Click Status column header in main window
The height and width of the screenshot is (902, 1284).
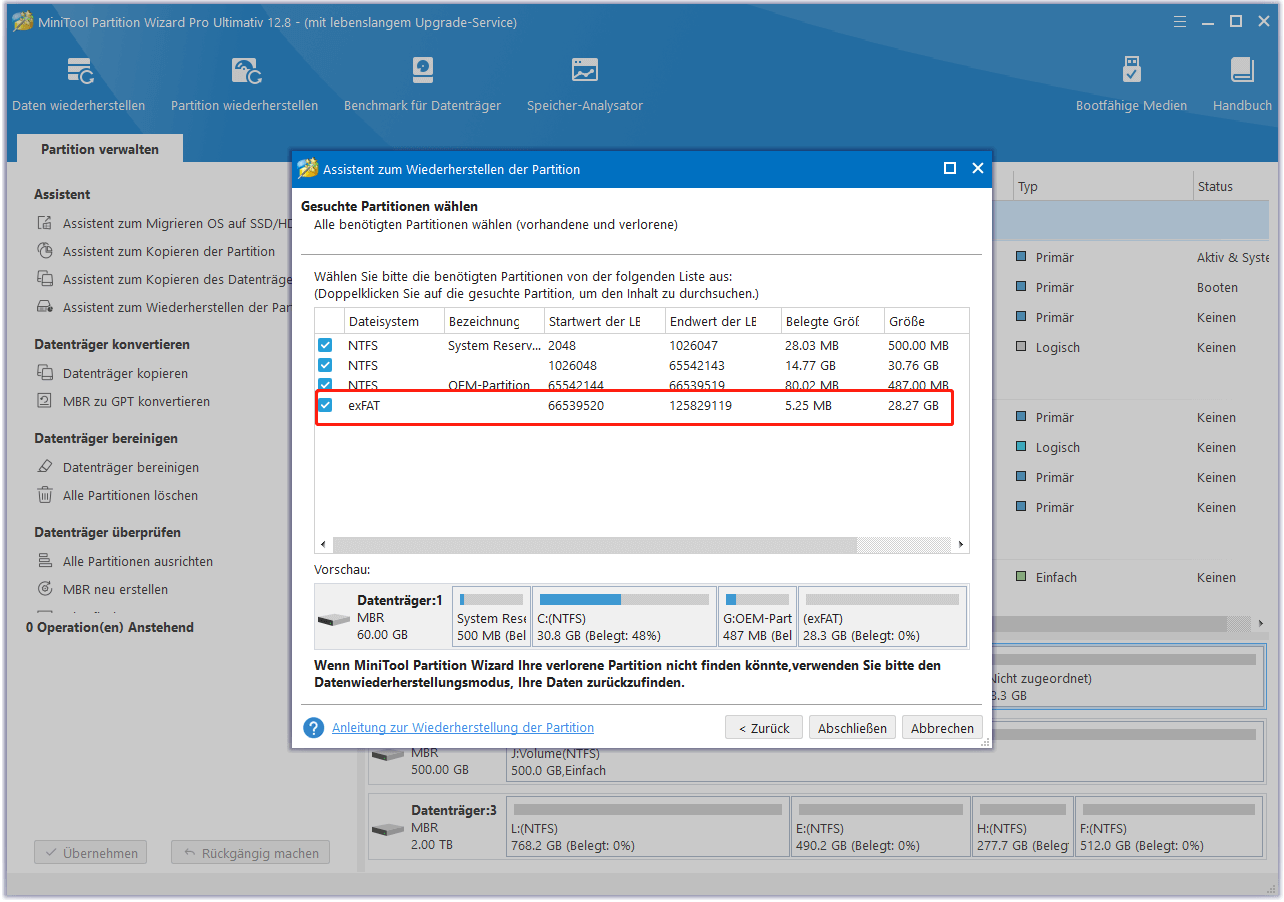click(1232, 187)
